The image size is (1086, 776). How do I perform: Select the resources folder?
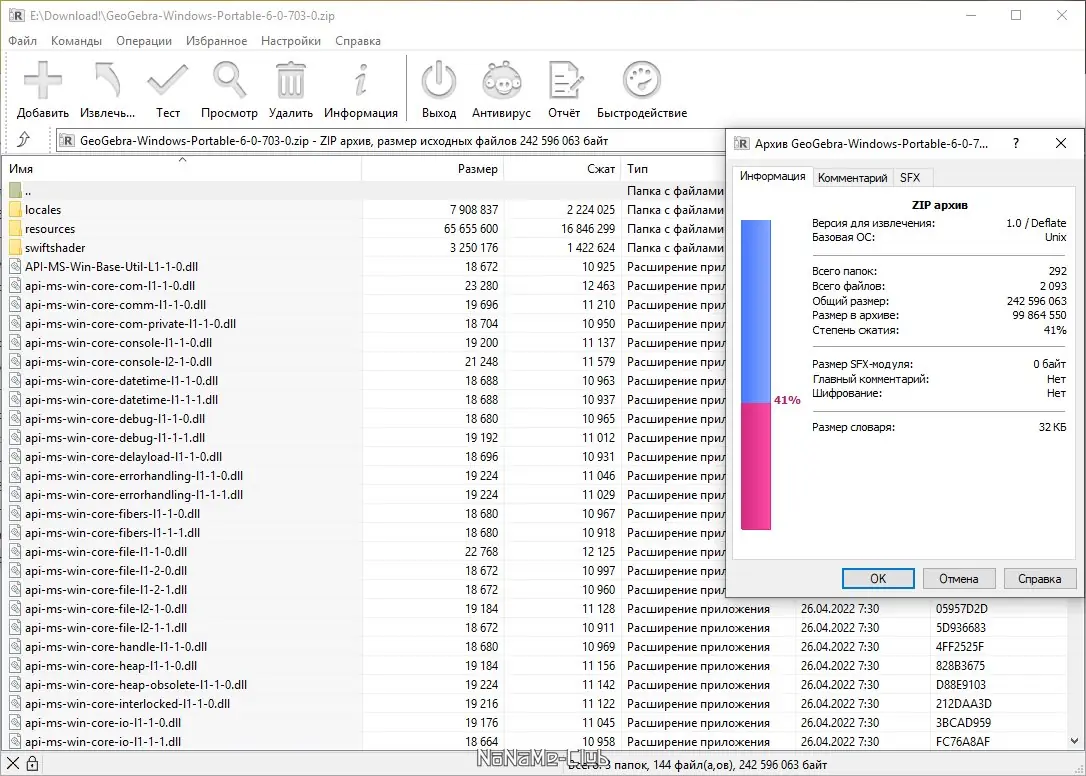(x=50, y=229)
